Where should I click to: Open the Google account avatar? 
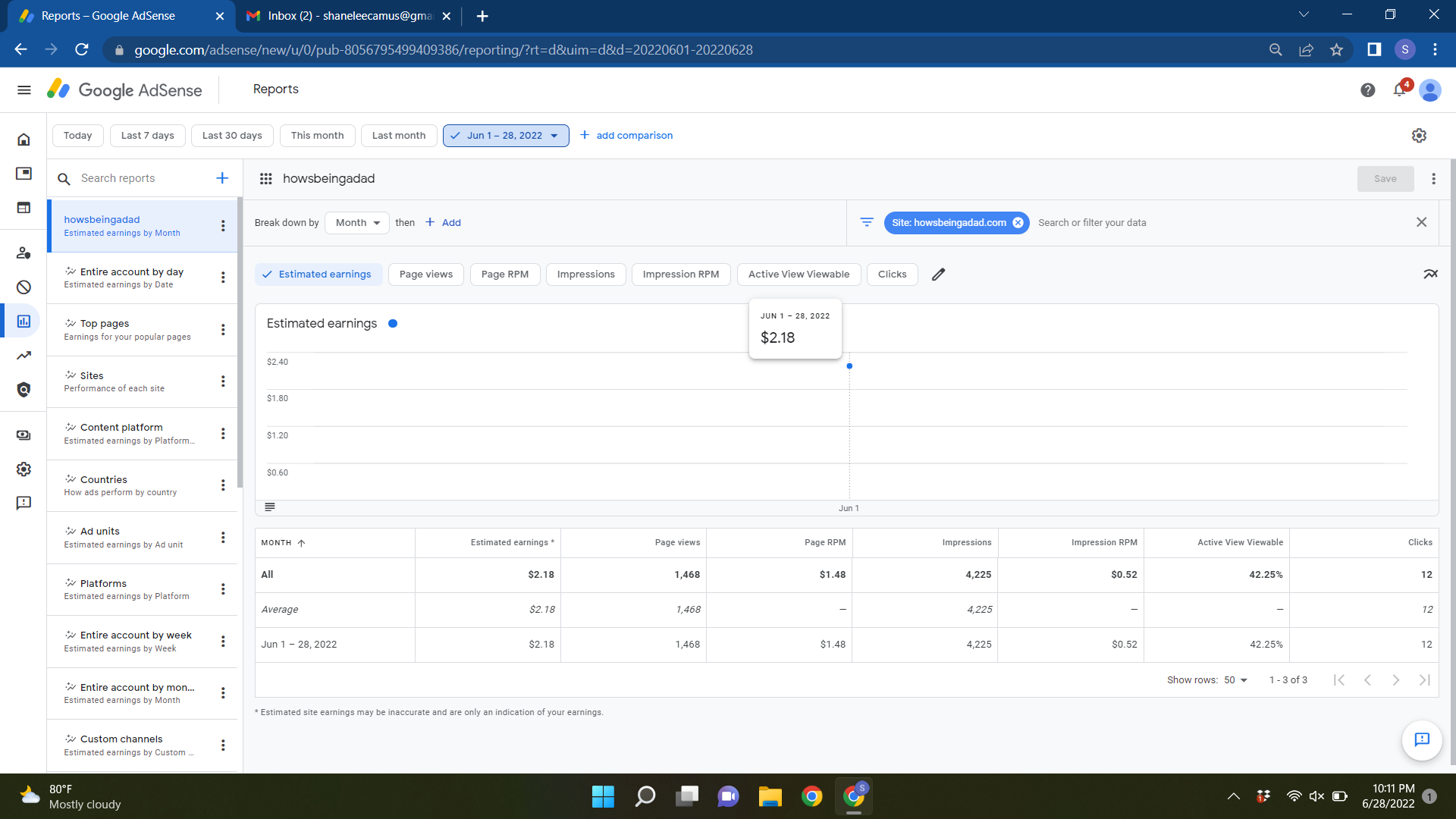click(x=1430, y=90)
